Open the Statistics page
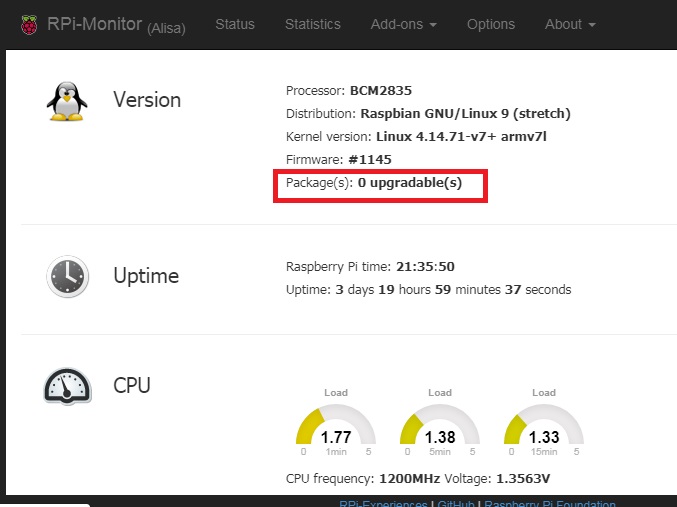Screen dimensions: 677x507 coord(312,24)
